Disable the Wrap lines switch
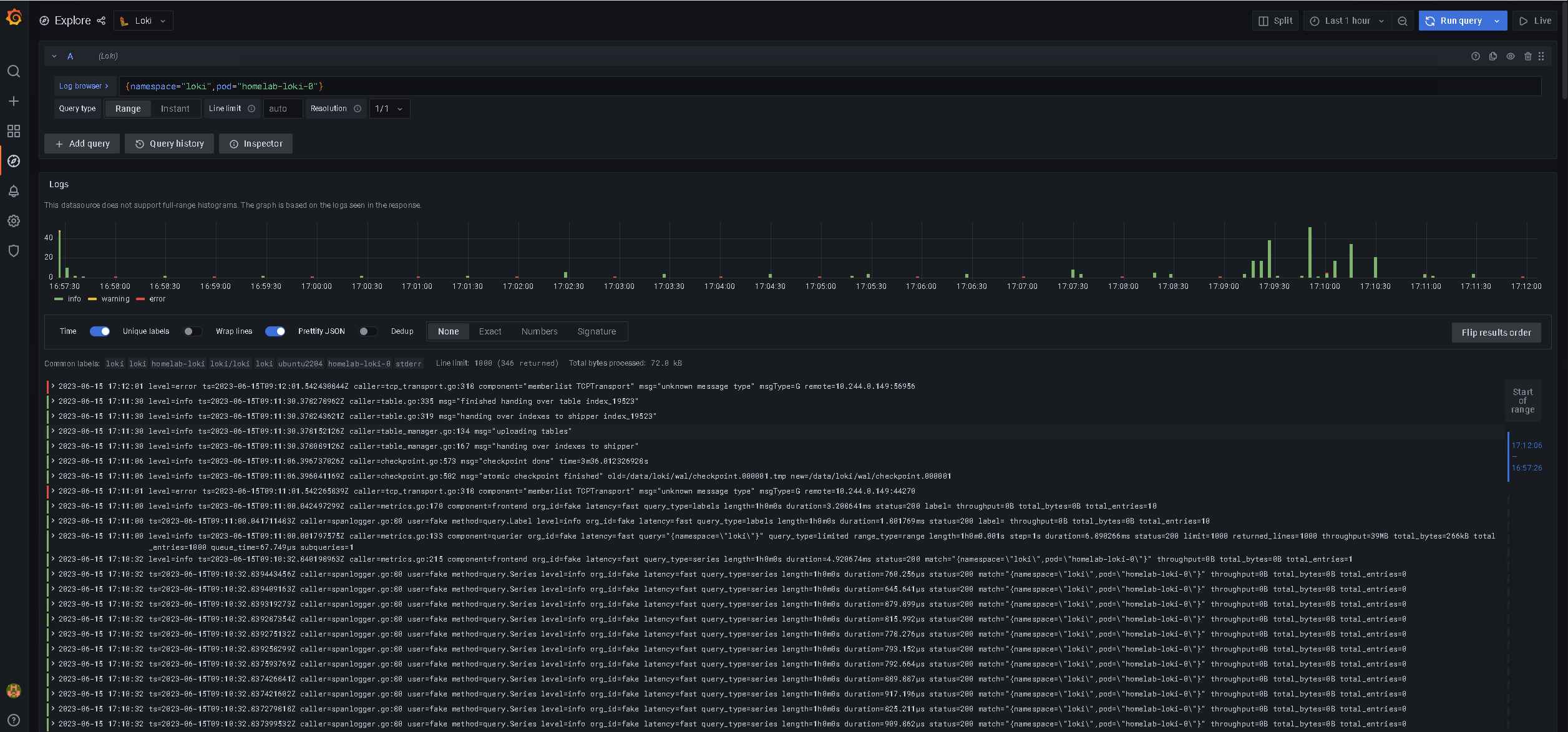This screenshot has width=1568, height=732. coord(275,331)
